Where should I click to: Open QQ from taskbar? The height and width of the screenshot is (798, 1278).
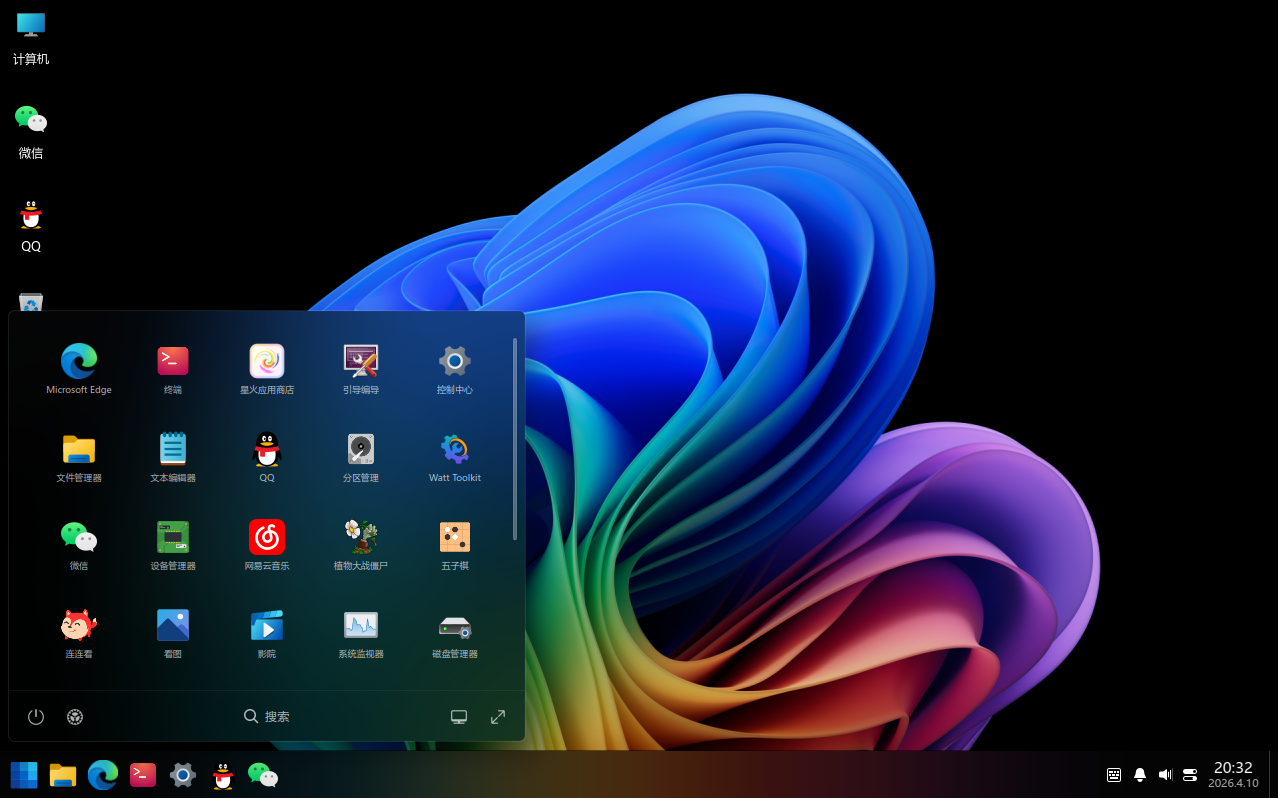point(223,775)
